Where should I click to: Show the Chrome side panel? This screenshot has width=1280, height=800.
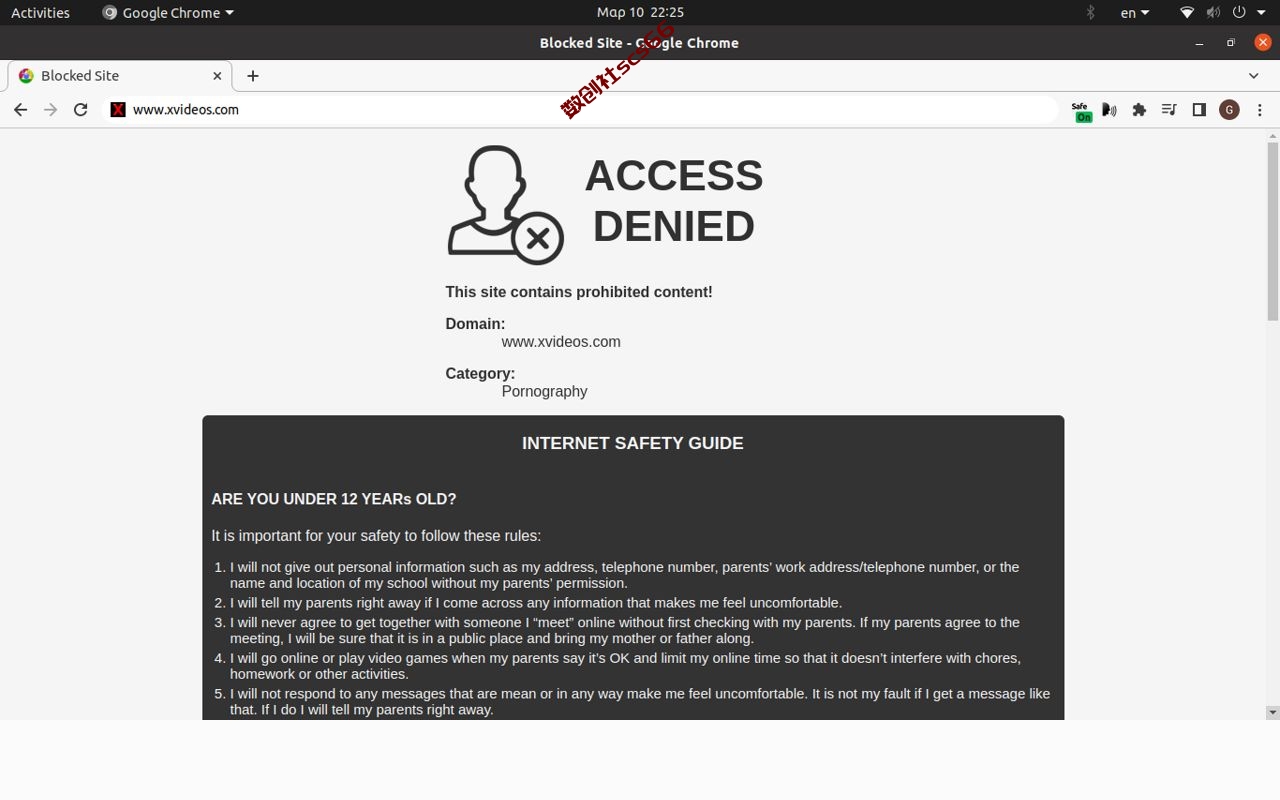tap(1199, 110)
